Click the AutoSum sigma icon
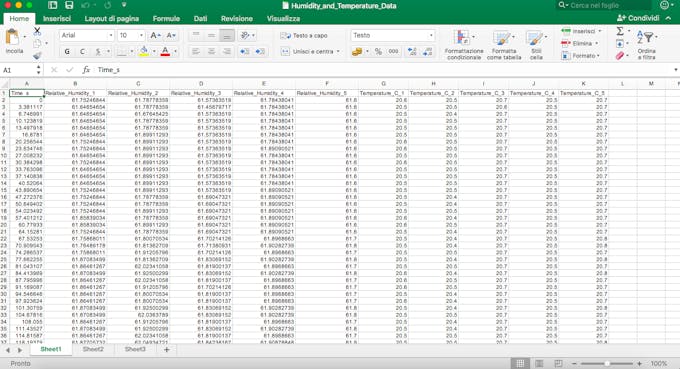This screenshot has width=680, height=369. (620, 31)
